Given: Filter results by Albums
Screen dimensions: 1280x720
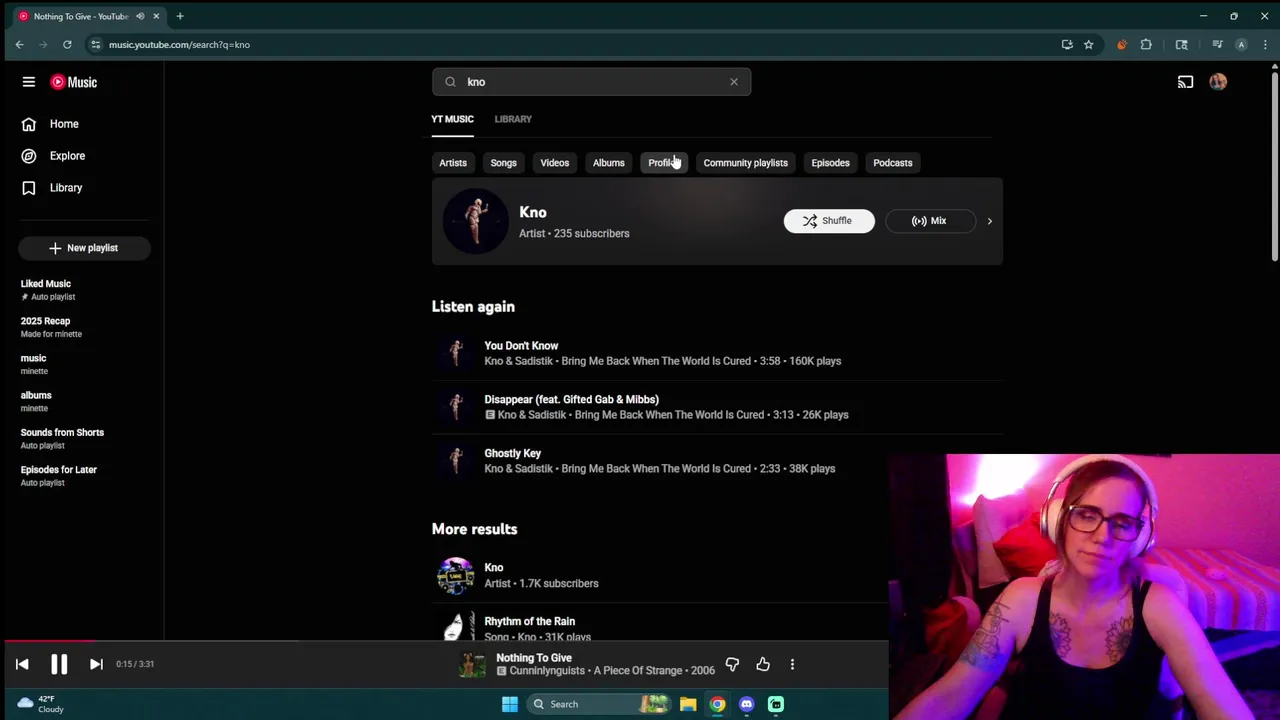Looking at the screenshot, I should pyautogui.click(x=608, y=163).
